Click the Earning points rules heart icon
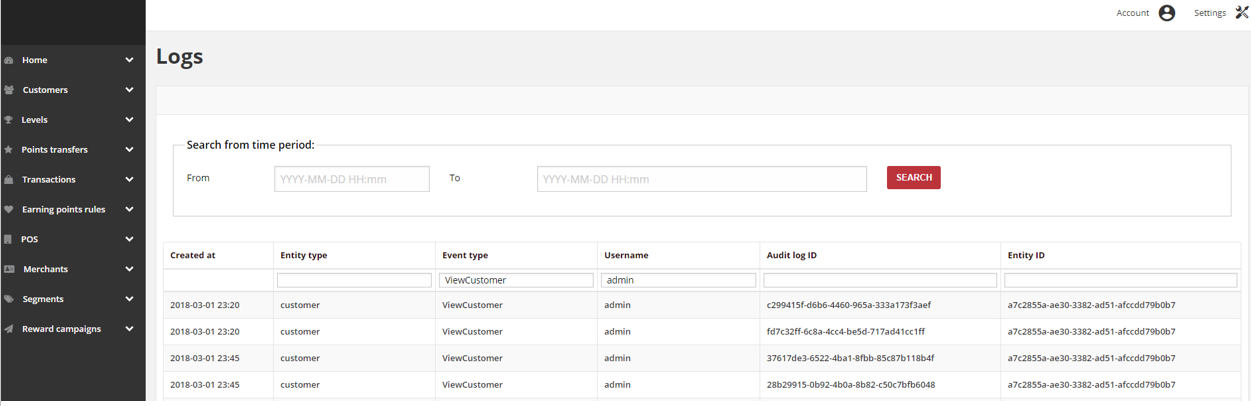The image size is (1251, 406). point(9,210)
